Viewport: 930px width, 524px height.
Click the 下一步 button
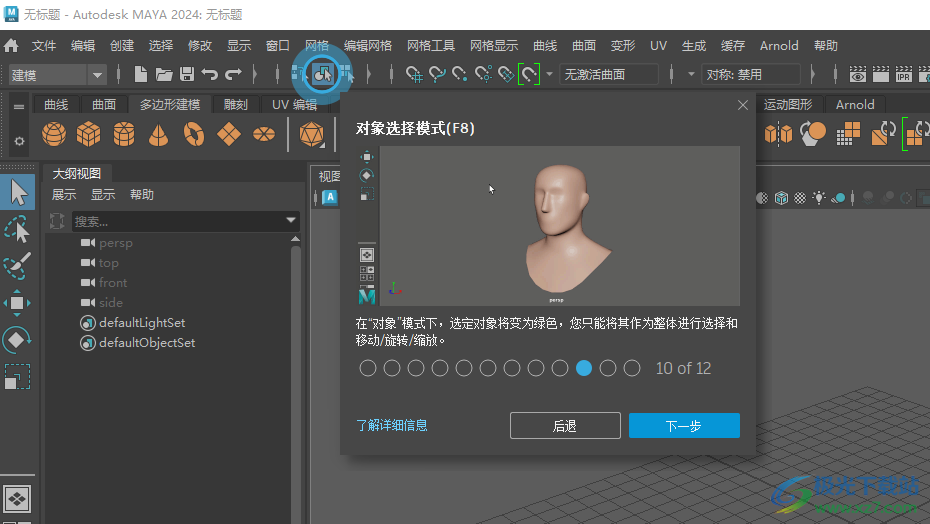point(684,425)
